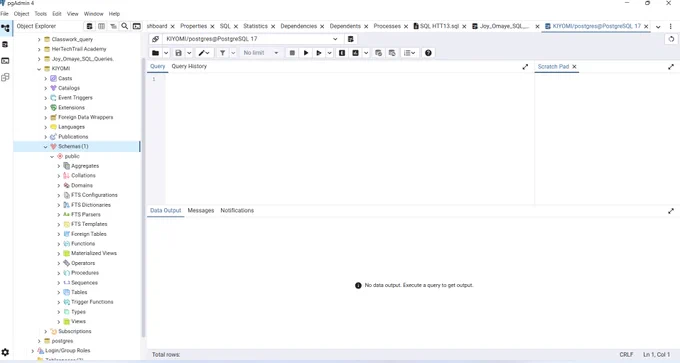Open the query tool help icon
Image resolution: width=680 pixels, height=363 pixels.
click(428, 53)
